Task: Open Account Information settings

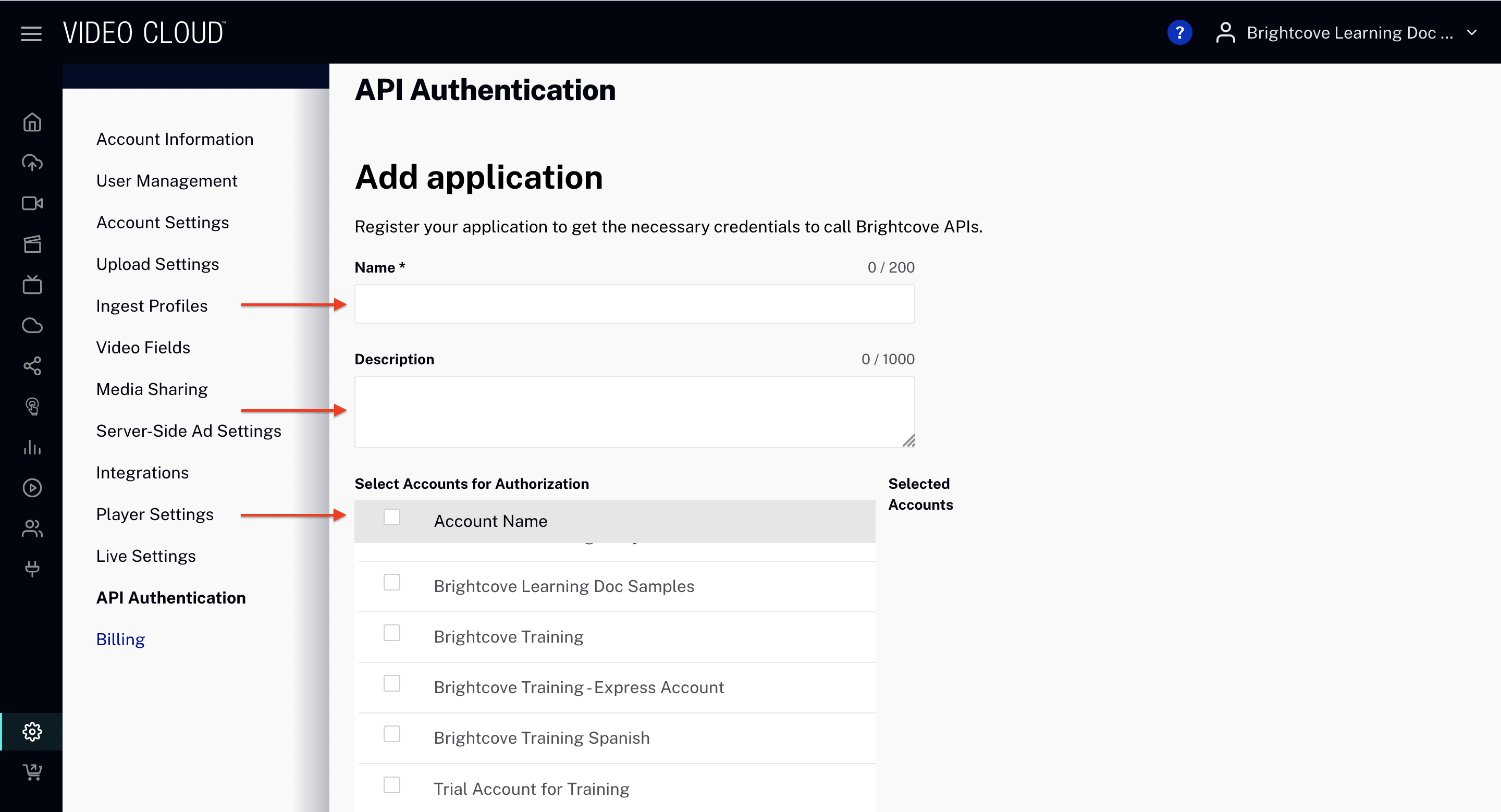Action: pos(175,139)
